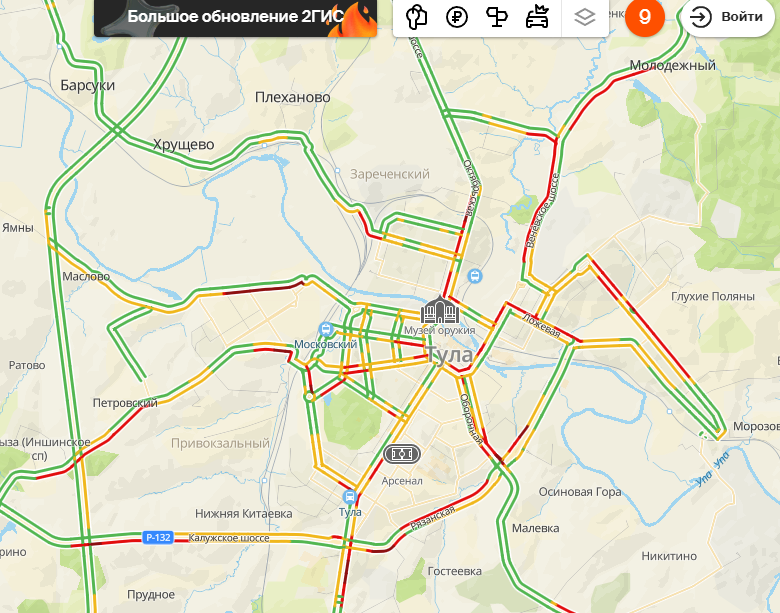780x613 pixels.
Task: Select the Тула bus station icon
Action: click(350, 496)
